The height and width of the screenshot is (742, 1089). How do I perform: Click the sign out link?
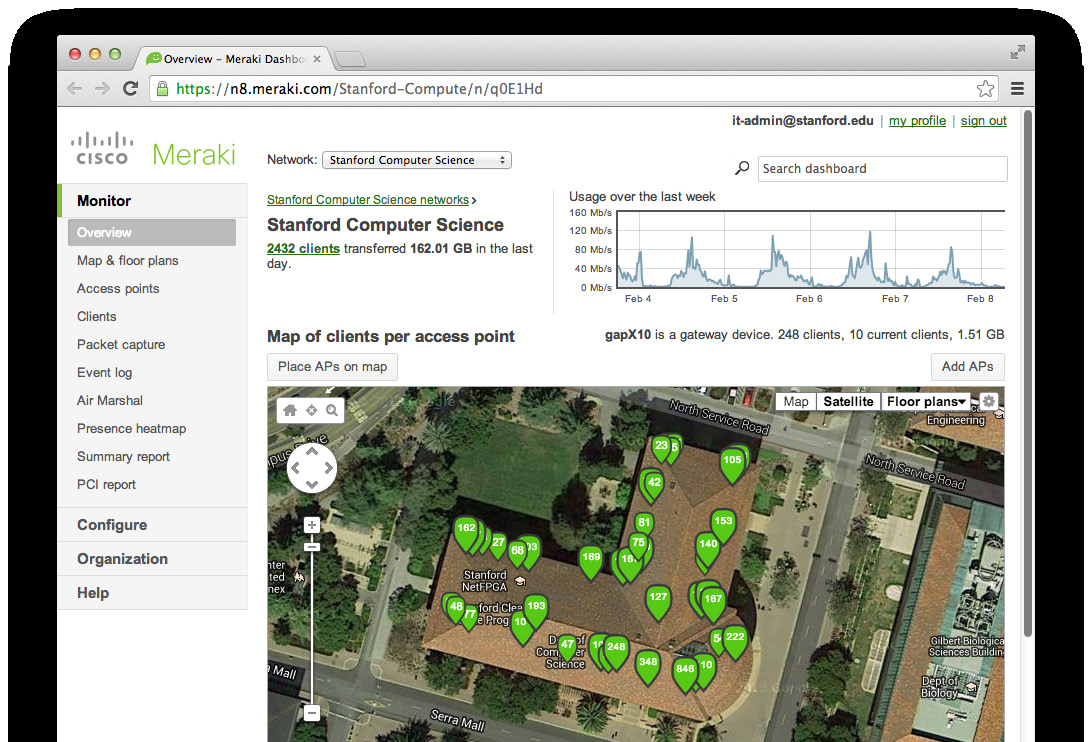pos(983,120)
